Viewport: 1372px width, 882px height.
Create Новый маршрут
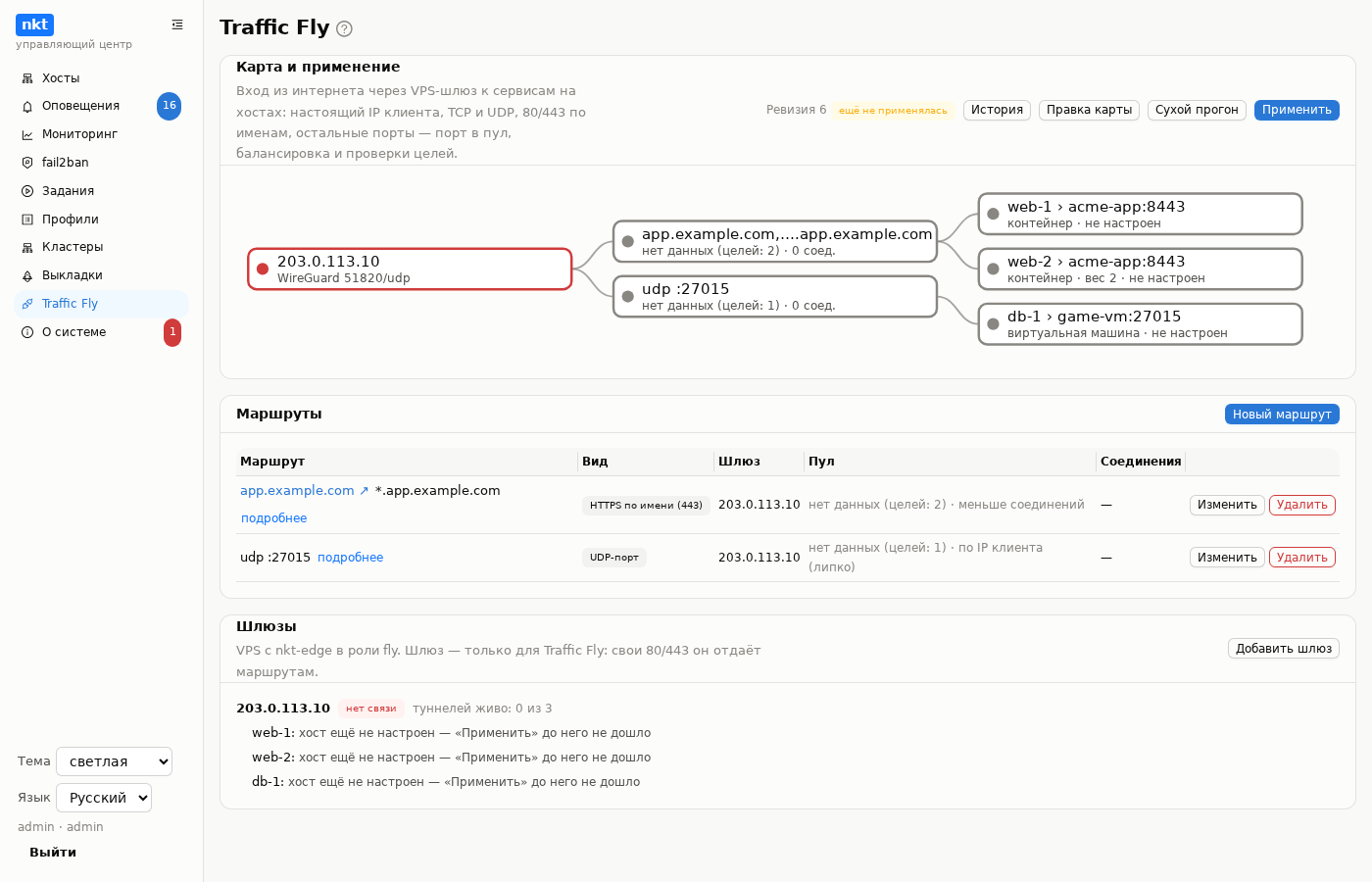[x=1282, y=415]
